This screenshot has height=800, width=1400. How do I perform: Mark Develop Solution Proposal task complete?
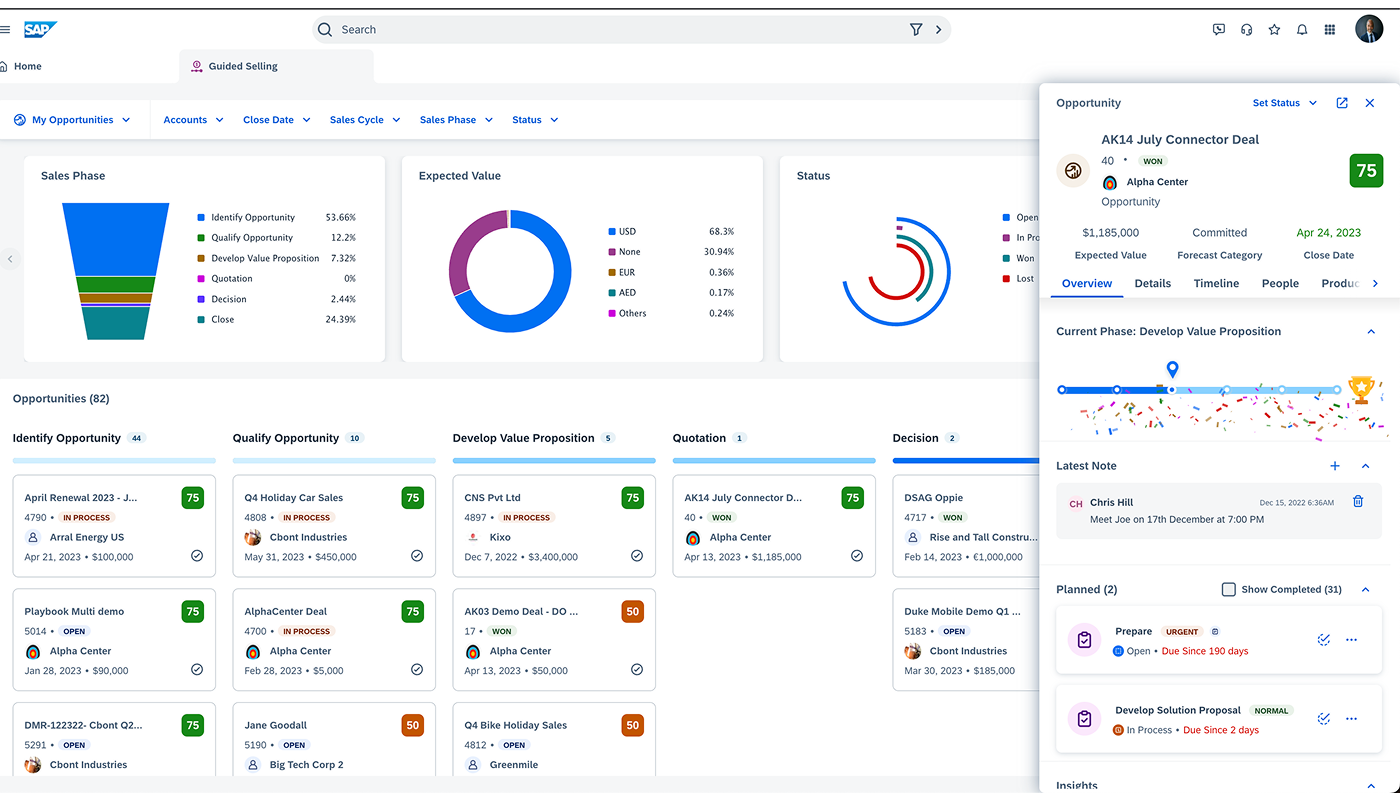[1324, 719]
